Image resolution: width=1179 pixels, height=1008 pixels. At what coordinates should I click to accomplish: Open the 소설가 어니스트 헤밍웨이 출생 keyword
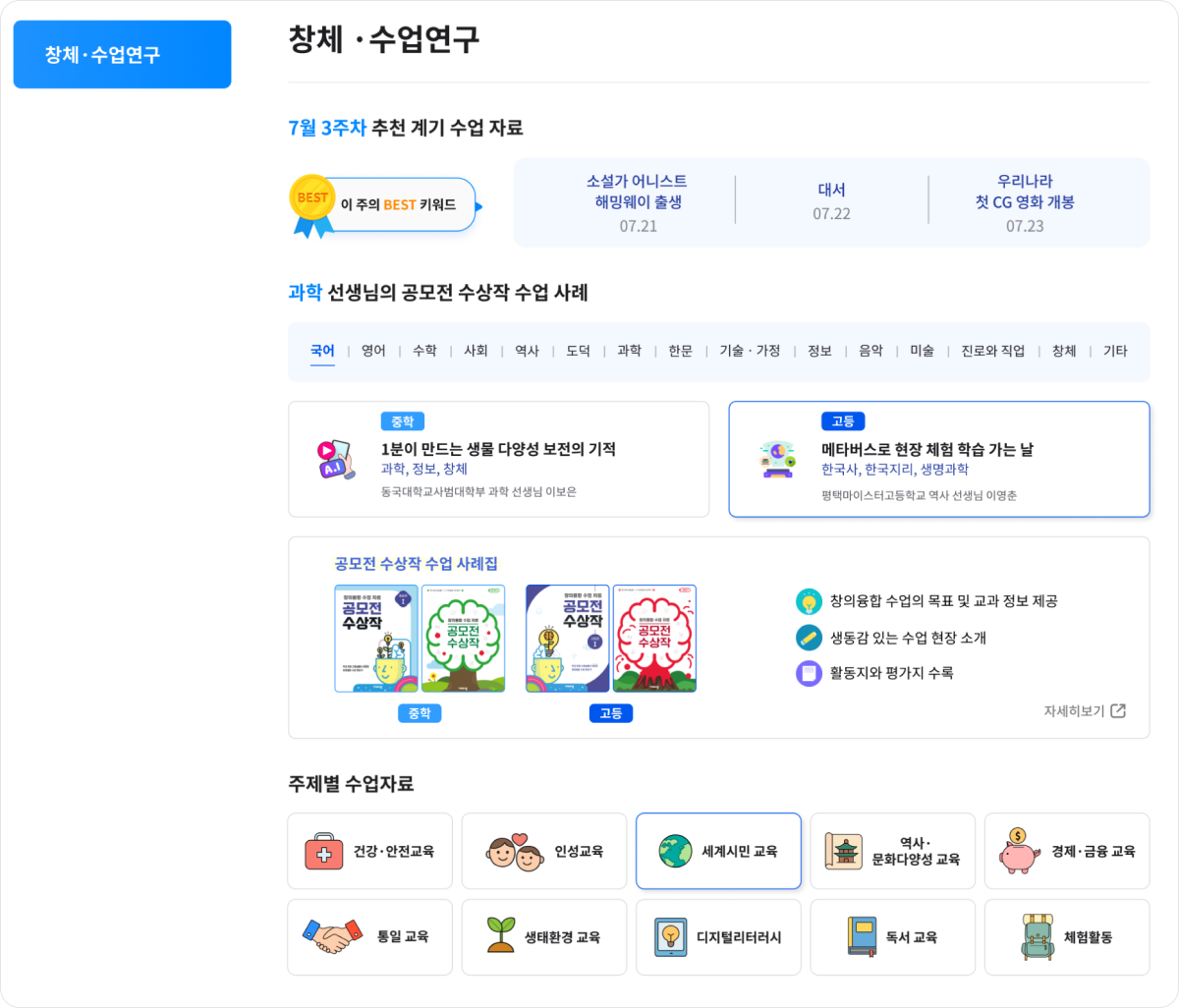[638, 202]
